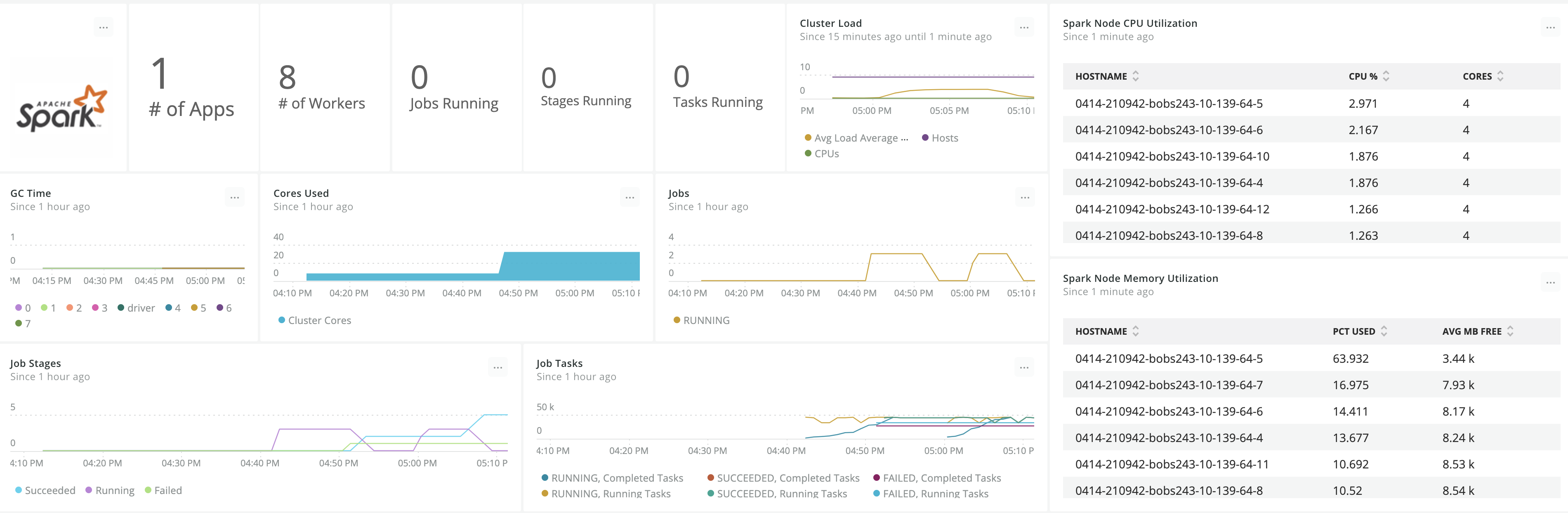Open the Job Tasks widget ellipsis menu

click(x=1024, y=367)
